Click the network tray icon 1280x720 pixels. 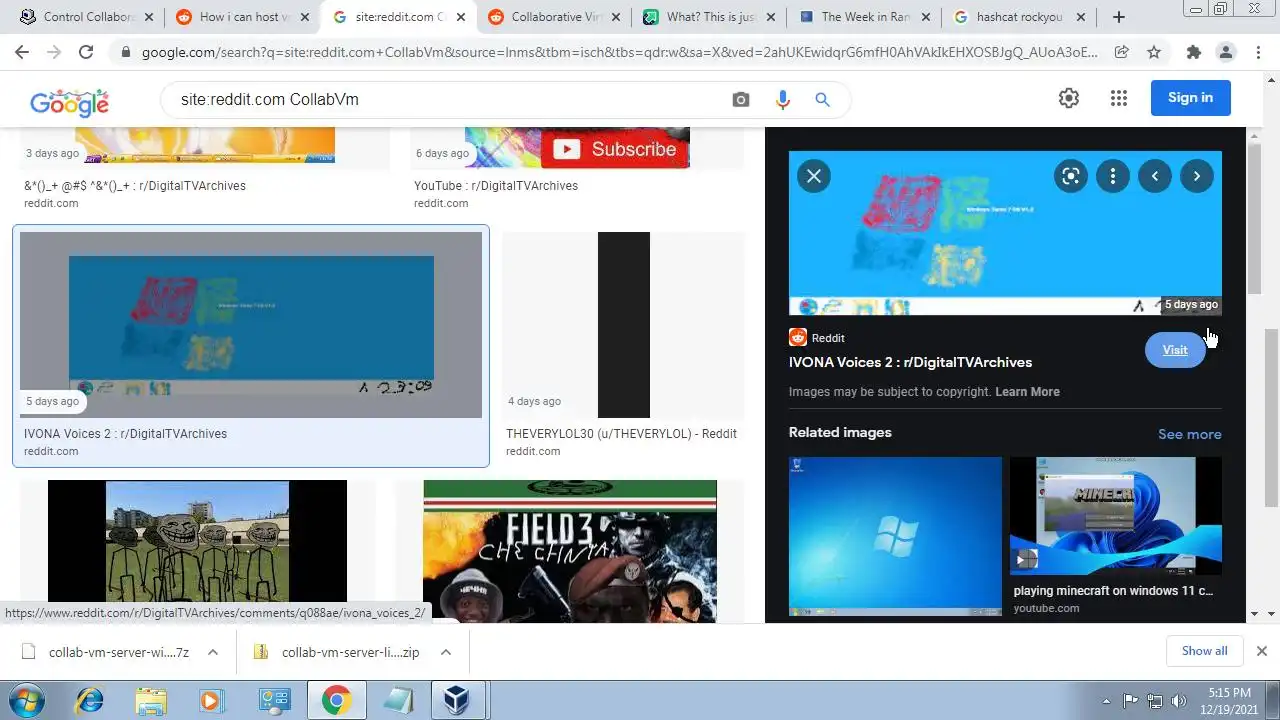(1155, 701)
